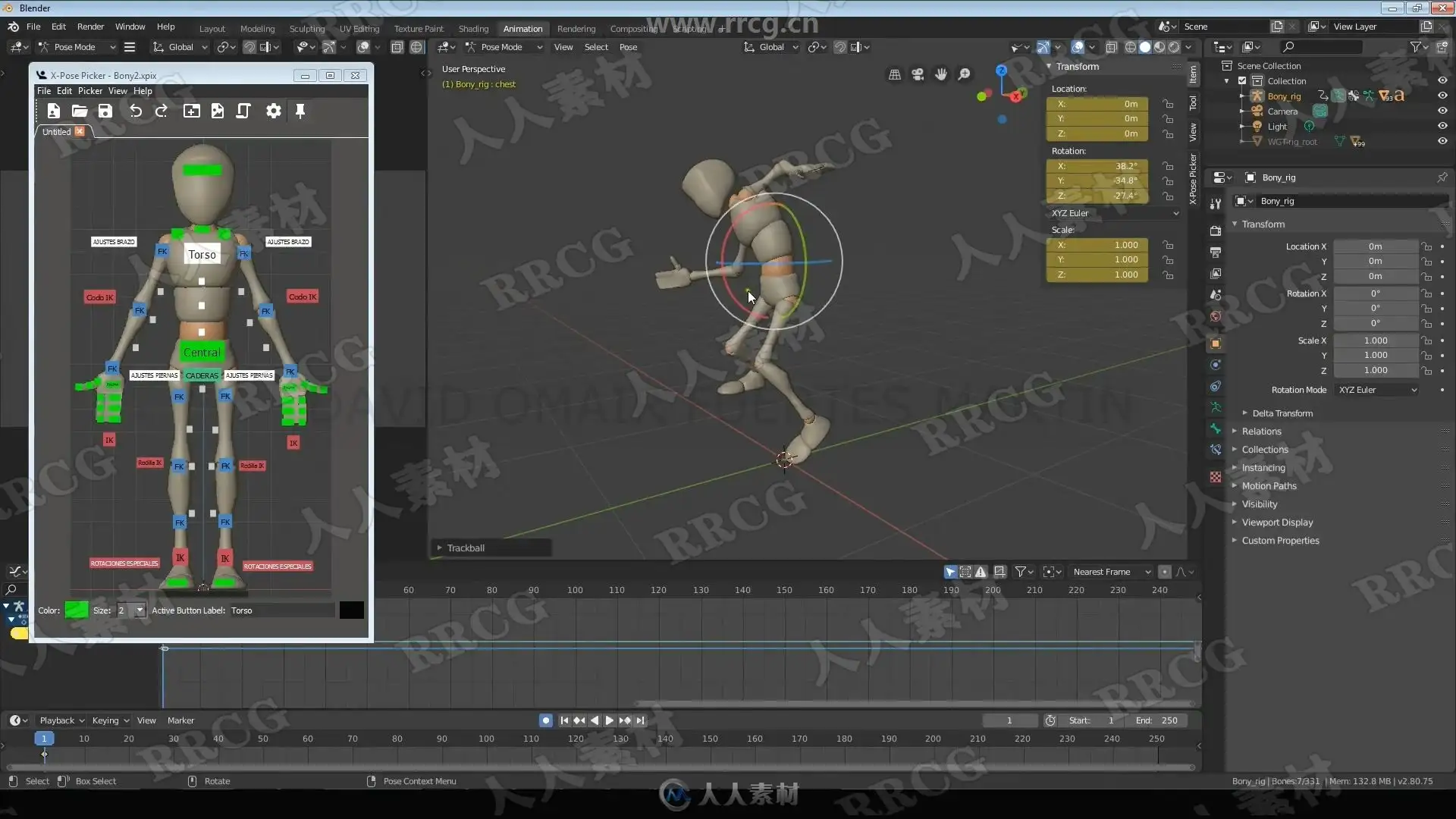The height and width of the screenshot is (819, 1456).
Task: Click the Torso button on picker
Action: (x=202, y=255)
